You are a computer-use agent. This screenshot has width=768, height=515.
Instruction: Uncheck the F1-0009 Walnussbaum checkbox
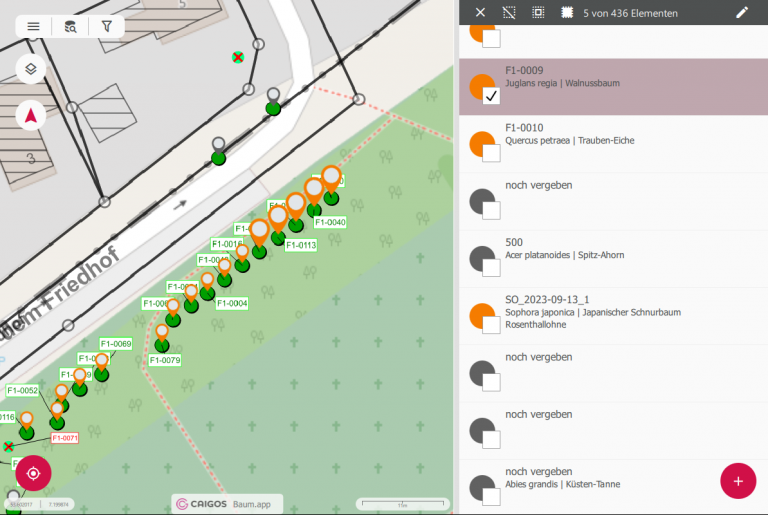coord(491,96)
